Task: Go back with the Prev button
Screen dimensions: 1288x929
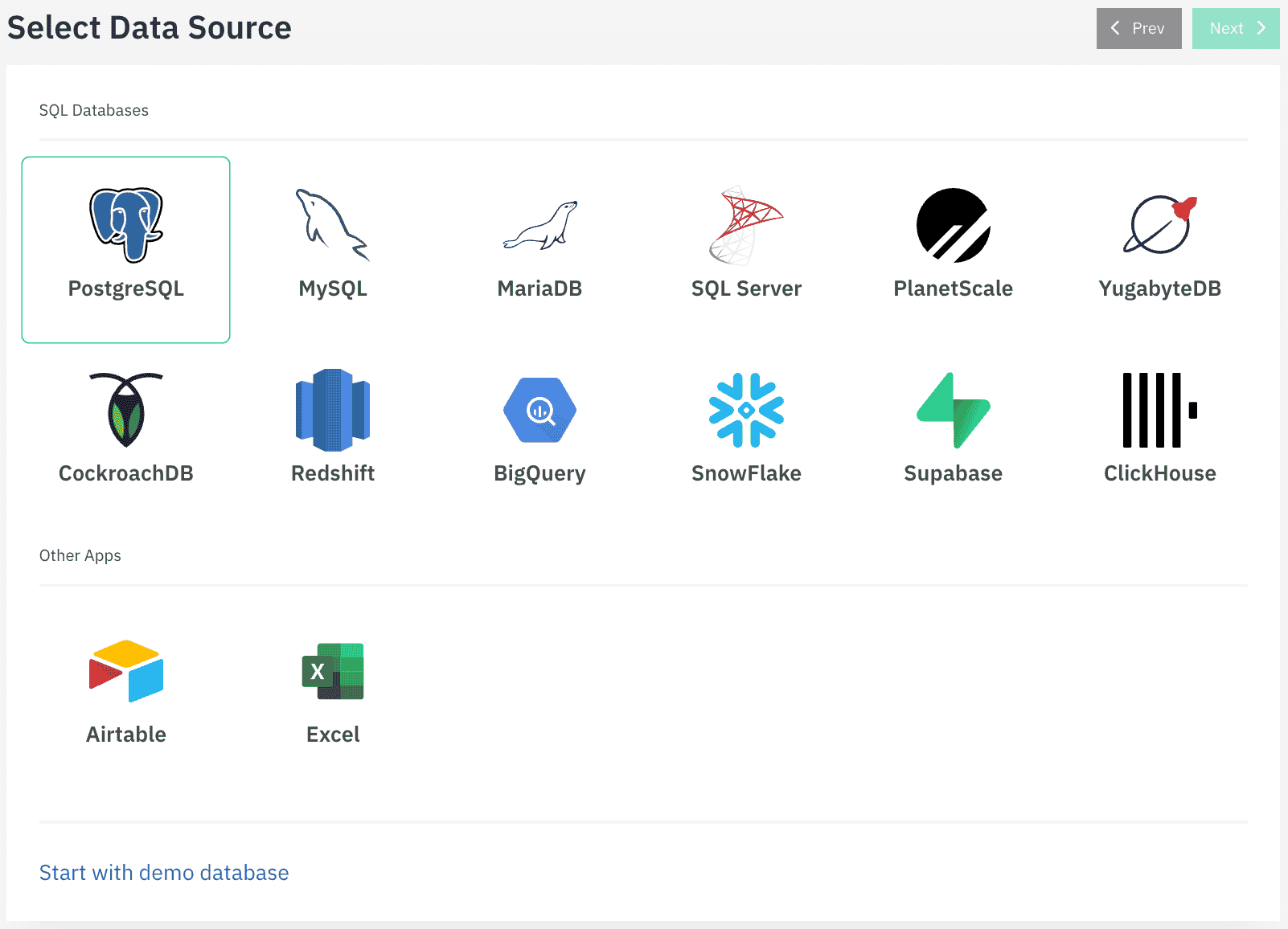Action: click(1138, 28)
